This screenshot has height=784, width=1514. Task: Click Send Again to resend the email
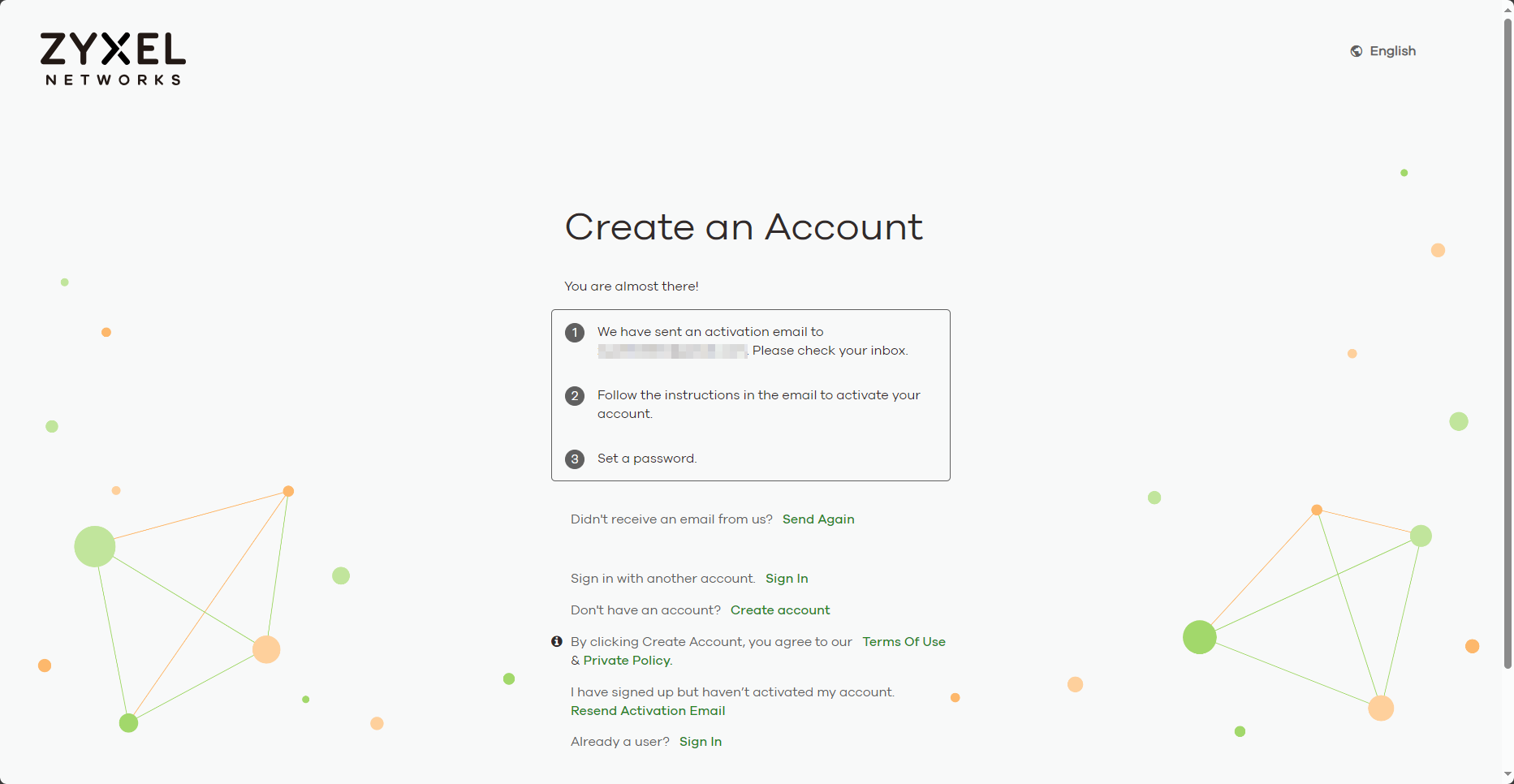click(x=817, y=519)
